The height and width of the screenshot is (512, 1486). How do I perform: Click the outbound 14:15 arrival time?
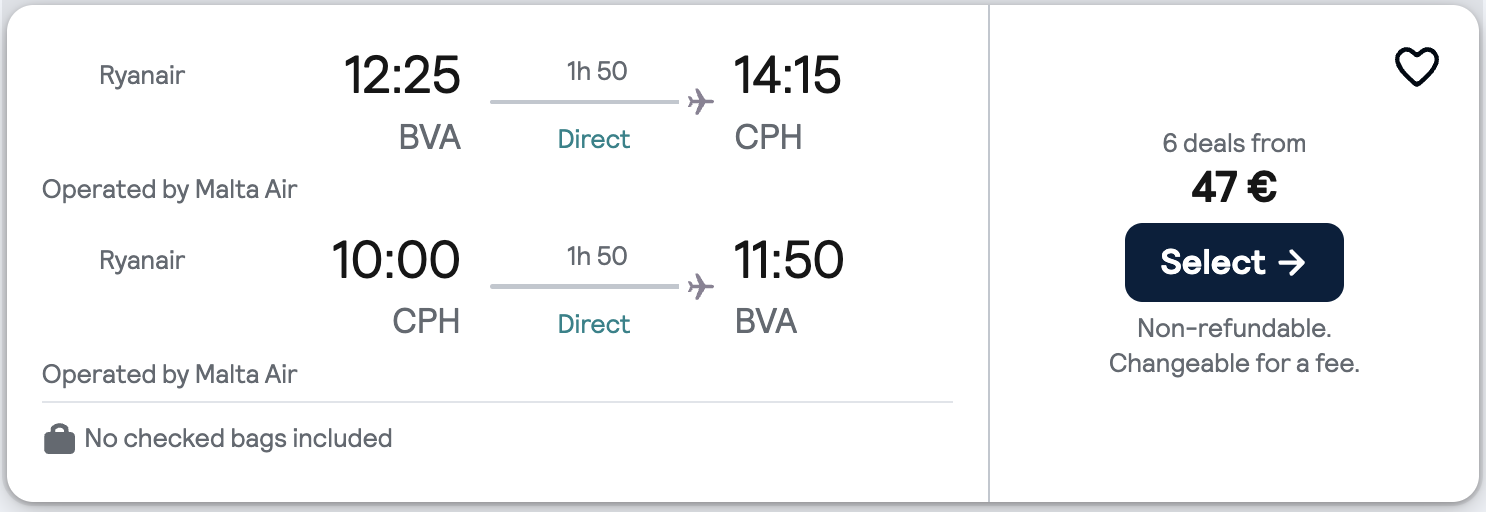(787, 76)
